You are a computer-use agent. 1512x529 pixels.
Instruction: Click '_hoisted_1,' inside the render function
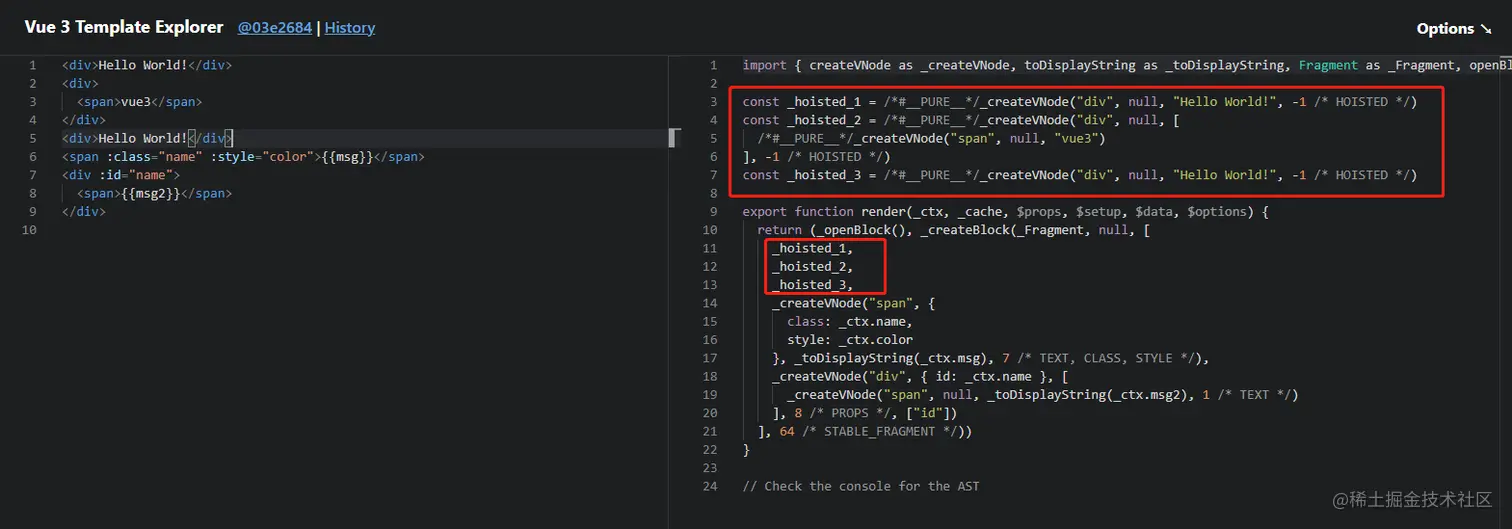tap(813, 248)
